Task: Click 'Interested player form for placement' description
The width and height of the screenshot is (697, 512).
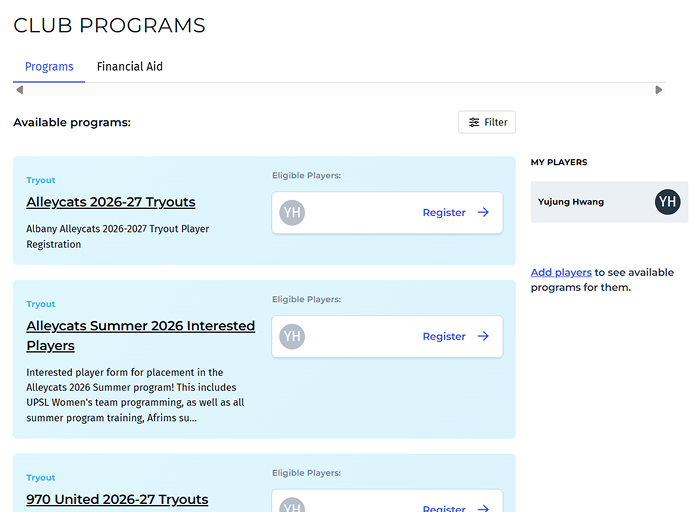Action: (x=135, y=395)
